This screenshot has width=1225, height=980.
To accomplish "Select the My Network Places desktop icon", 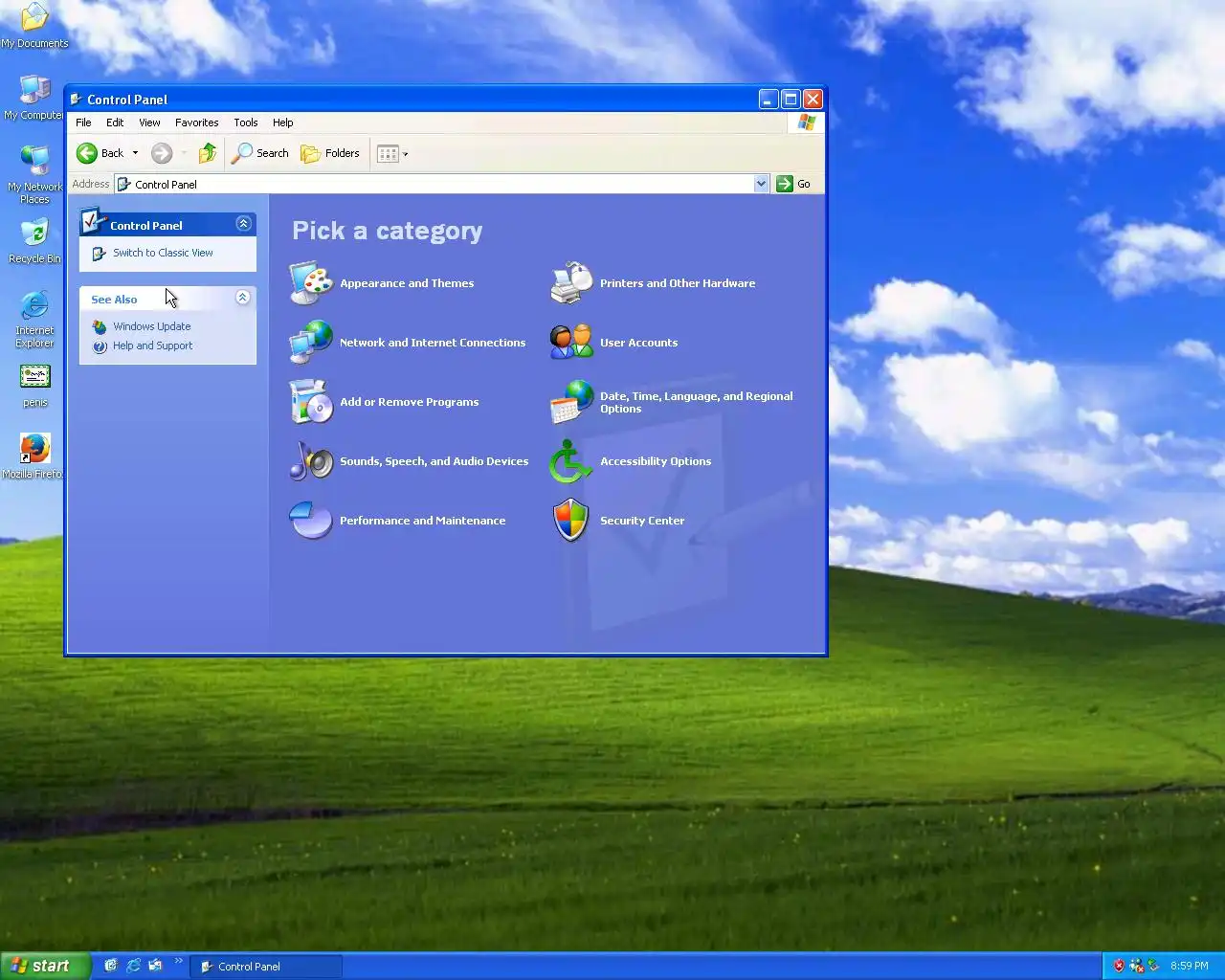I will (34, 174).
